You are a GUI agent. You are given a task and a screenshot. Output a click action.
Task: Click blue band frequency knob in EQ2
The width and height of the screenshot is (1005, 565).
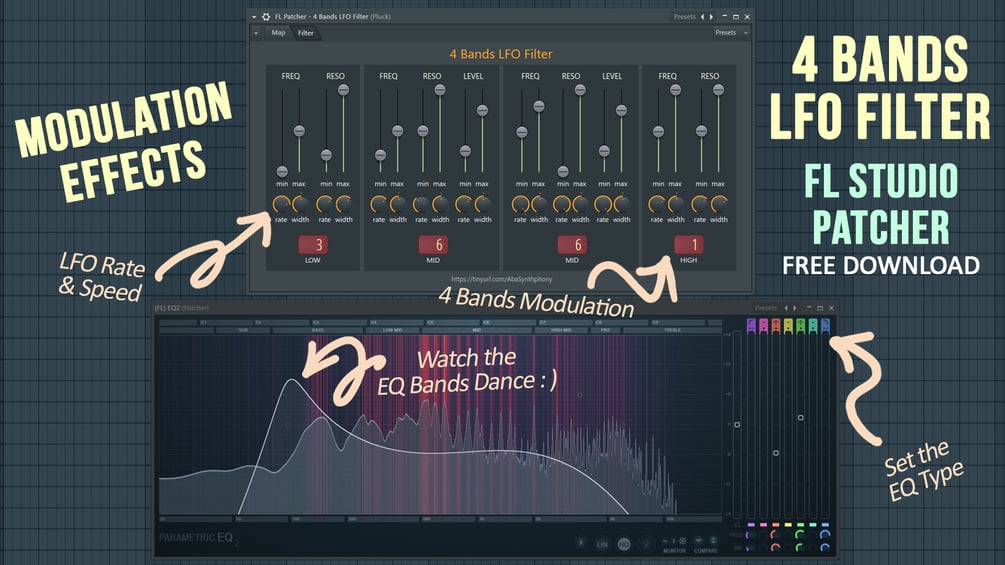(x=826, y=534)
